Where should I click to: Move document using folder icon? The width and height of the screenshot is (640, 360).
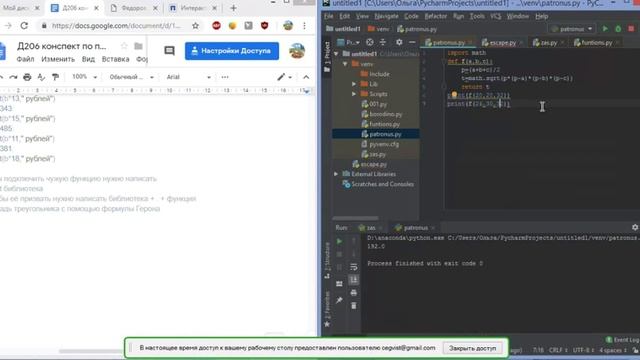pos(138,46)
